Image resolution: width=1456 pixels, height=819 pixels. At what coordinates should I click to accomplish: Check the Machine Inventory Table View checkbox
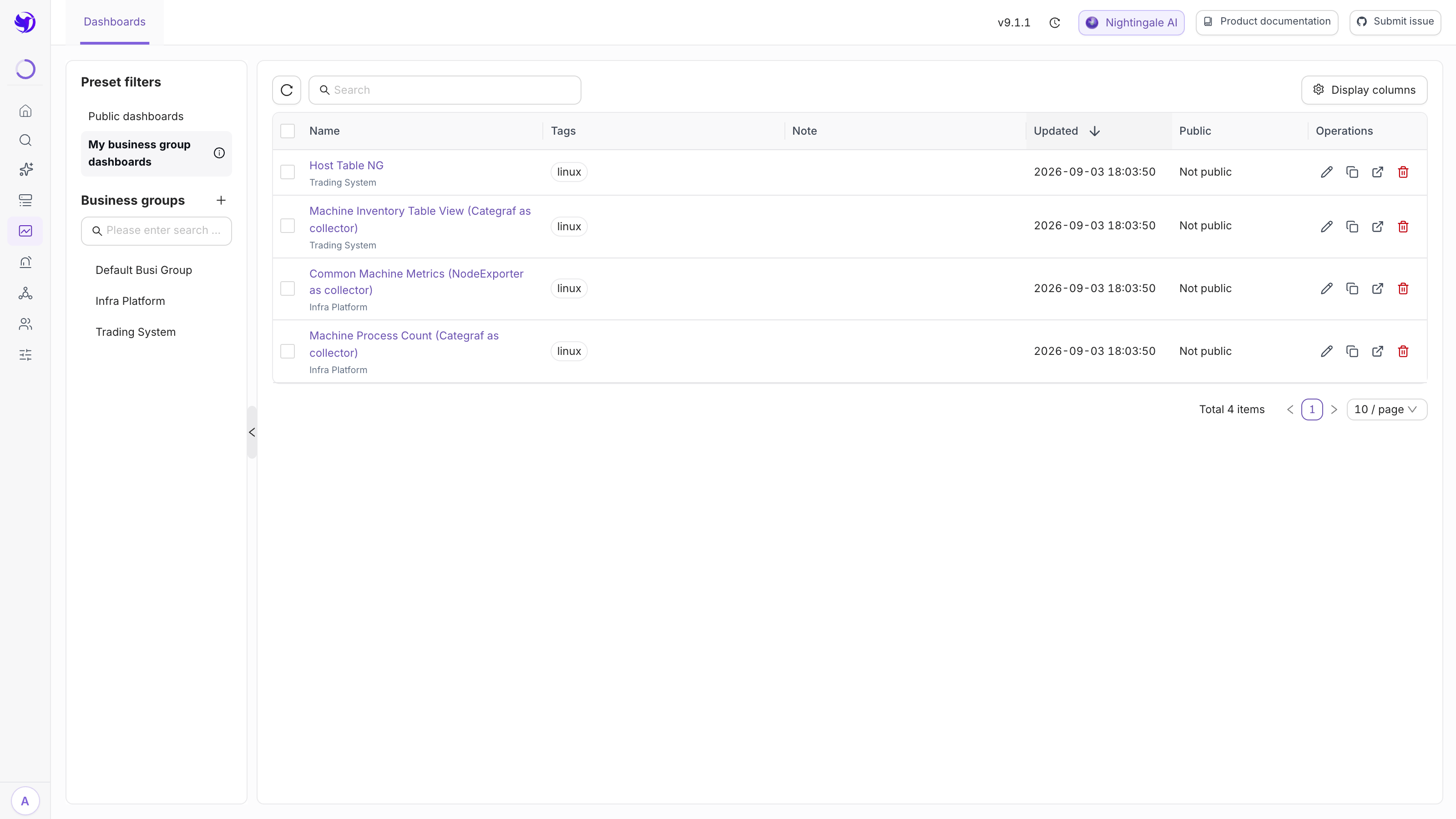coord(288,226)
